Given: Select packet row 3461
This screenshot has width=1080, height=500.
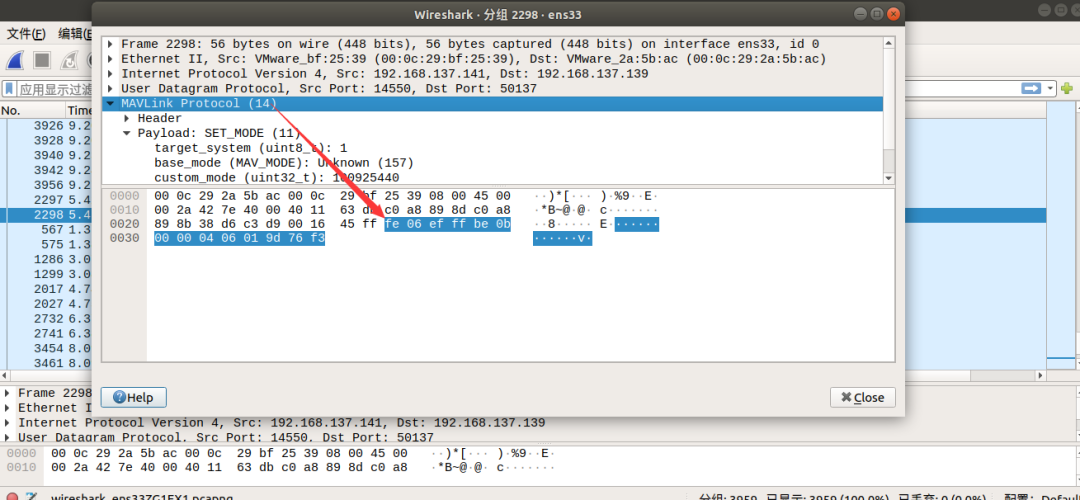Looking at the screenshot, I should (46, 363).
